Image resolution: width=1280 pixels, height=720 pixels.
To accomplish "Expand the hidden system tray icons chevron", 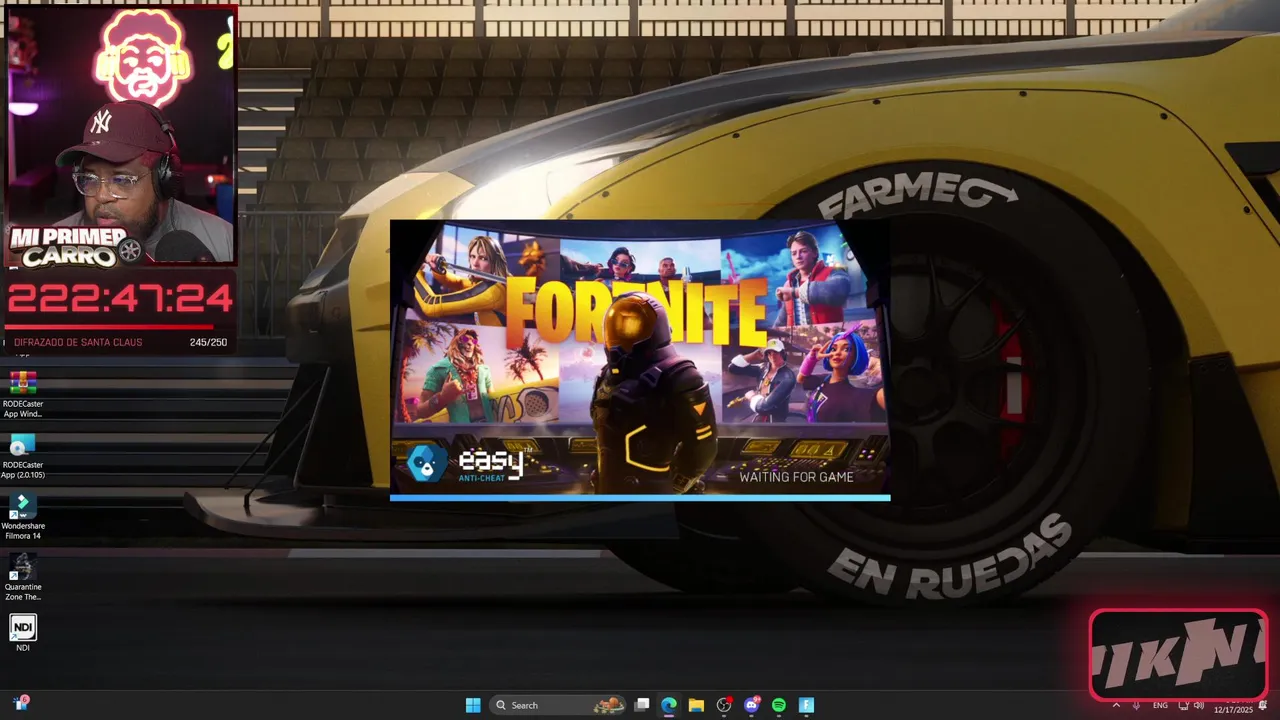I will point(1116,705).
